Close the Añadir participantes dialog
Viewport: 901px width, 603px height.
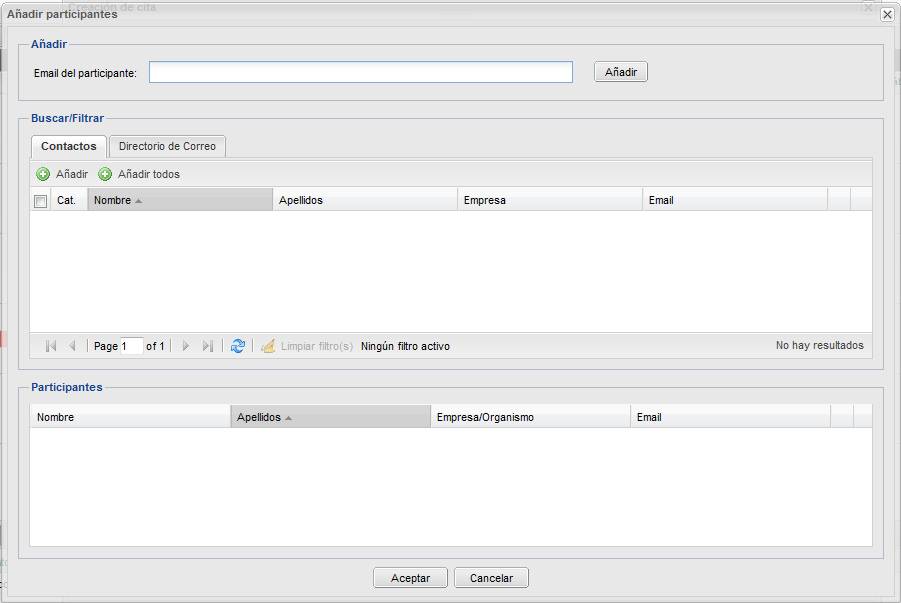(x=887, y=14)
